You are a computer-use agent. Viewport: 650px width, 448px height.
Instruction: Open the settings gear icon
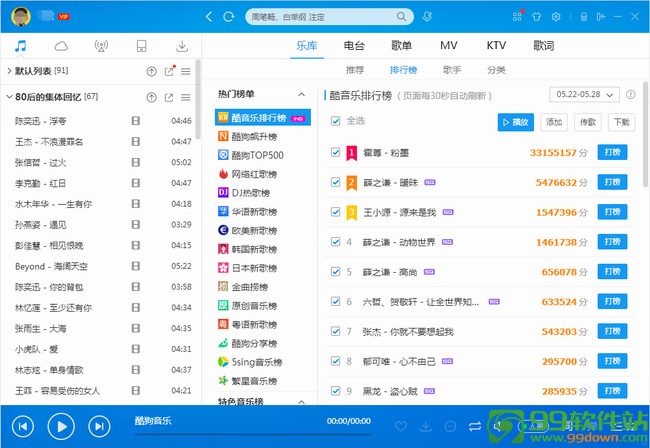556,17
